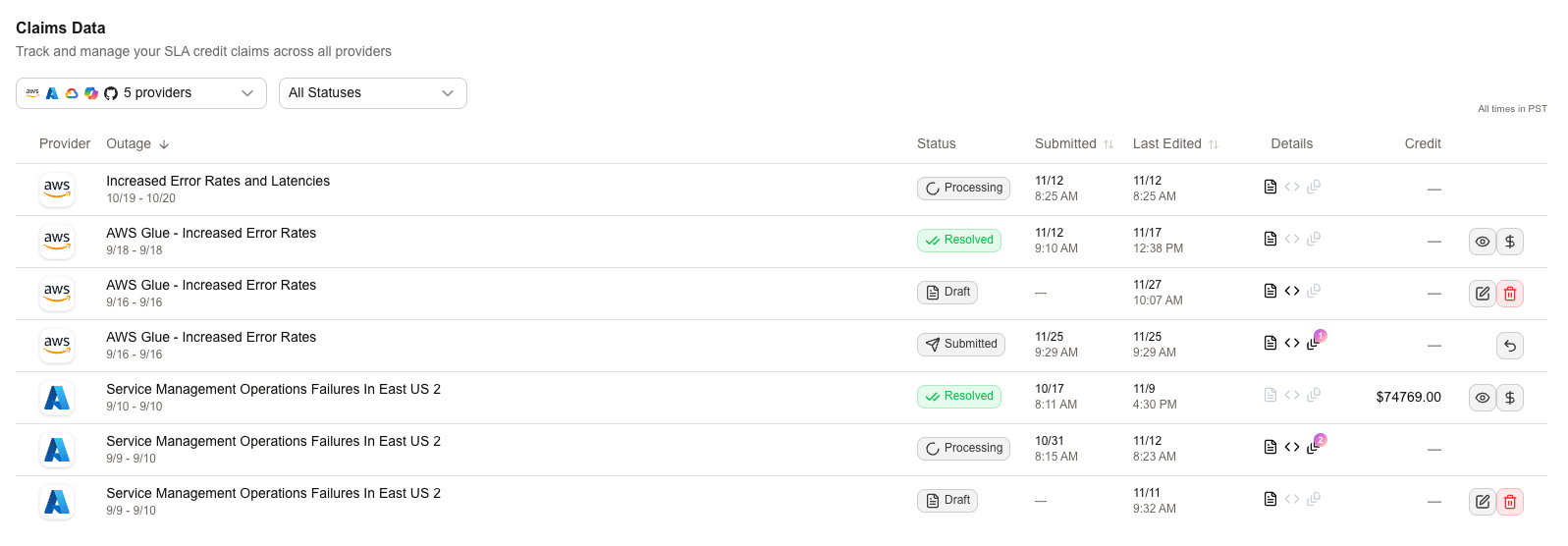Expand the All Statuses dropdown
1568x546 pixels.
point(372,93)
